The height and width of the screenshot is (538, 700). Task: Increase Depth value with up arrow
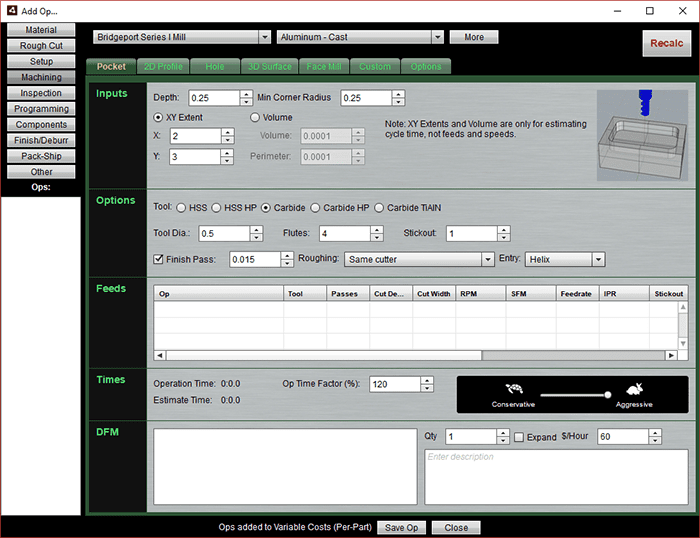point(246,94)
